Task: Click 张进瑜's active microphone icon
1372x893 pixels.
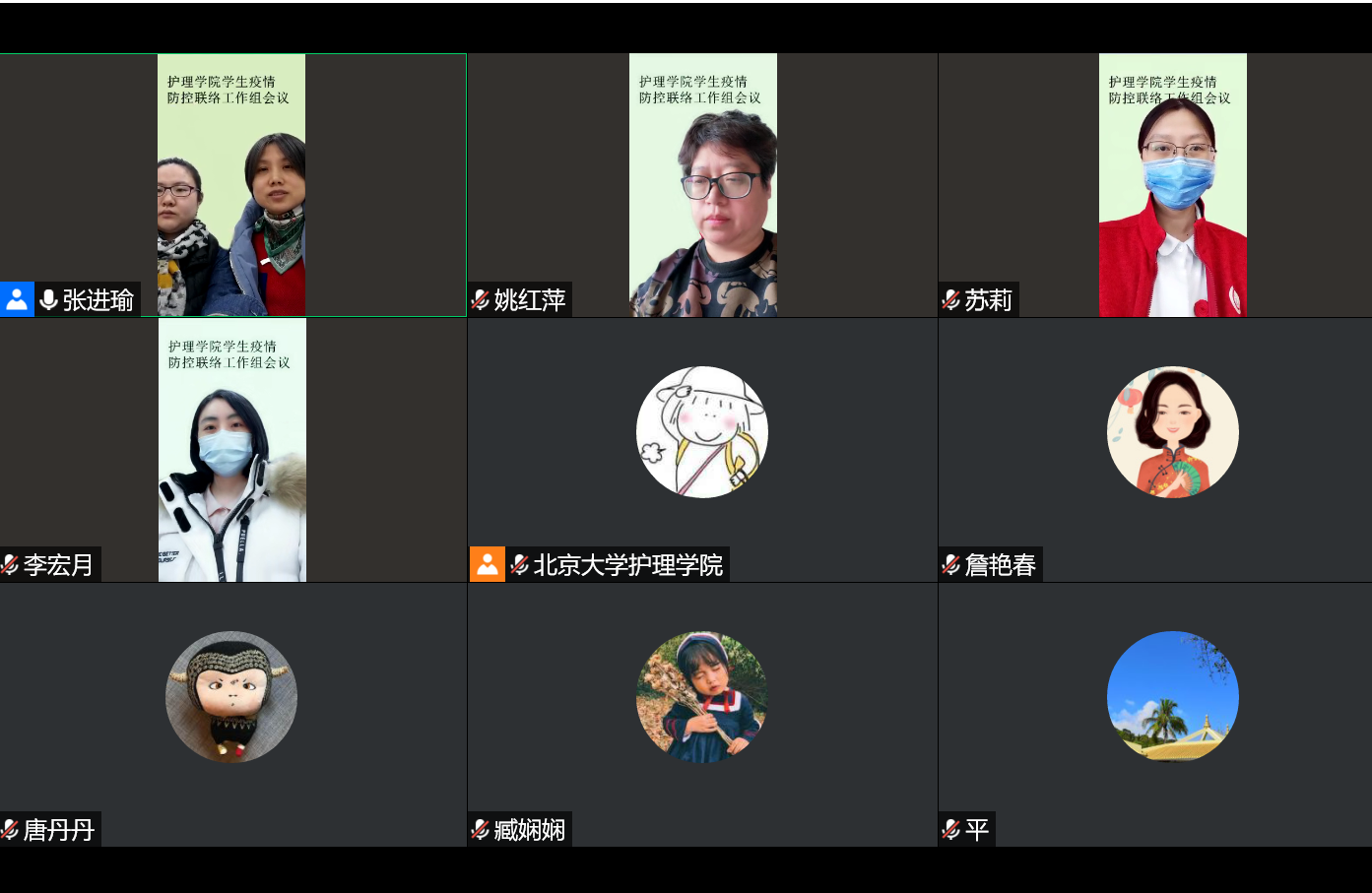Action: coord(48,299)
